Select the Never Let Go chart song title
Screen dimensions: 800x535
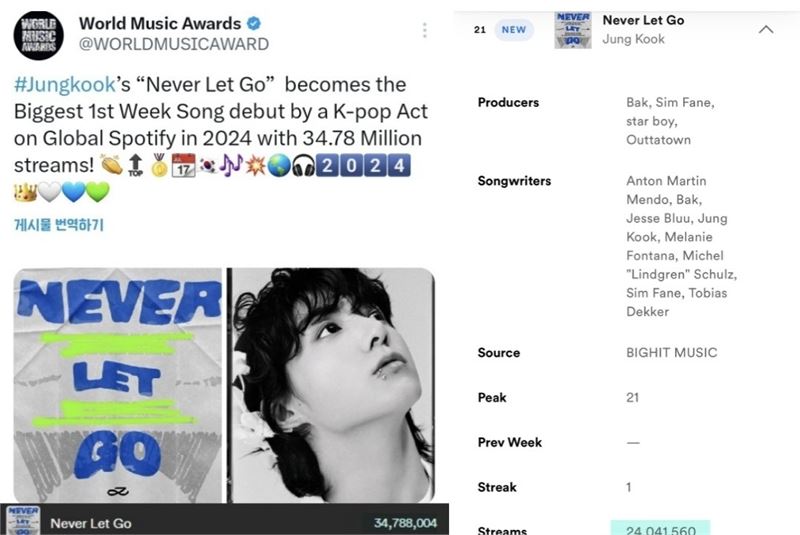(643, 20)
